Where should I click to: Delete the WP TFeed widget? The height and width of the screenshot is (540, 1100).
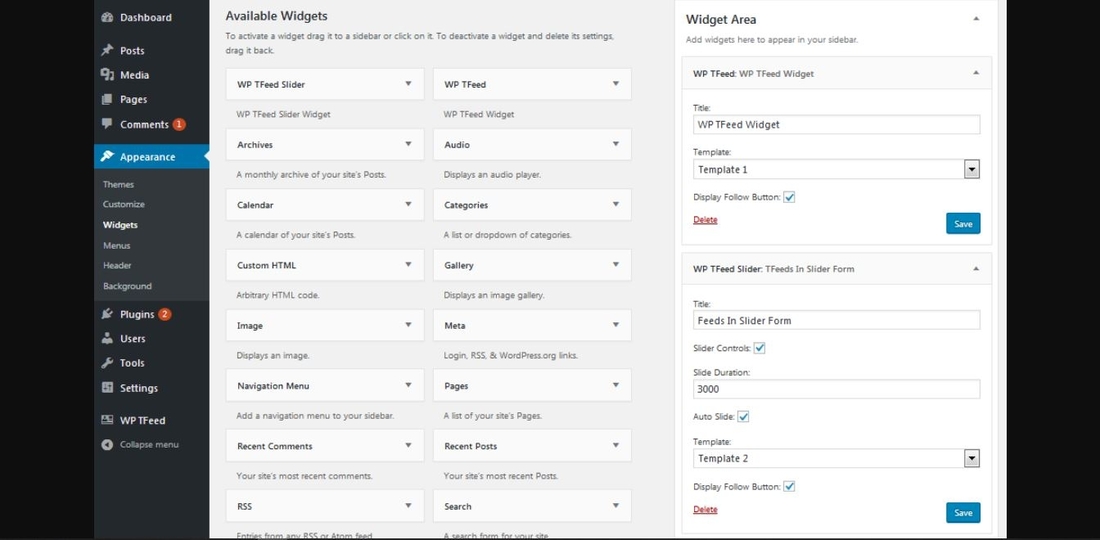click(x=705, y=220)
